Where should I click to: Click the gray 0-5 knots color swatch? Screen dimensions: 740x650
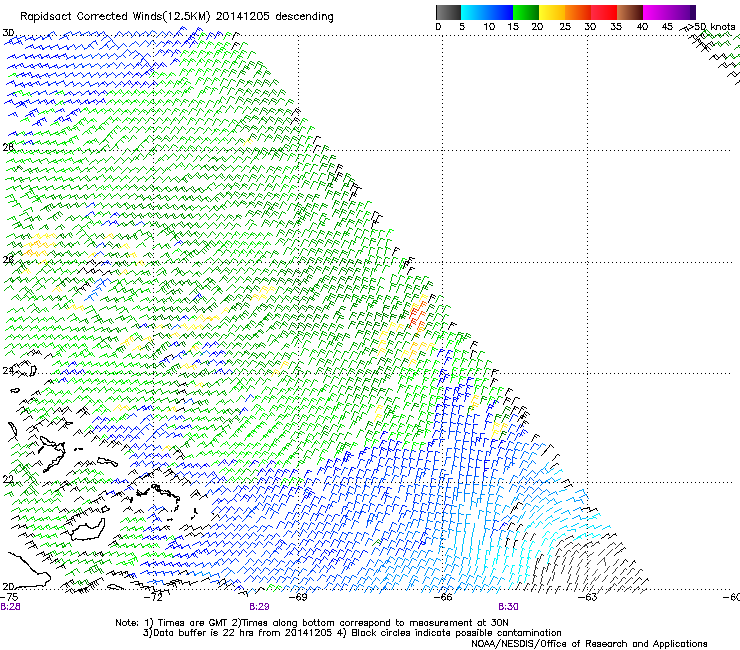coord(448,12)
